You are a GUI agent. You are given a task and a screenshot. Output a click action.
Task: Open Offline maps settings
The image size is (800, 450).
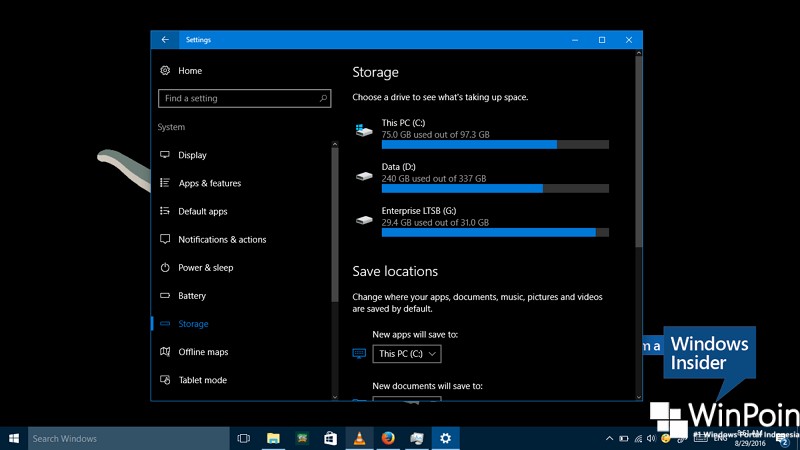tap(203, 352)
